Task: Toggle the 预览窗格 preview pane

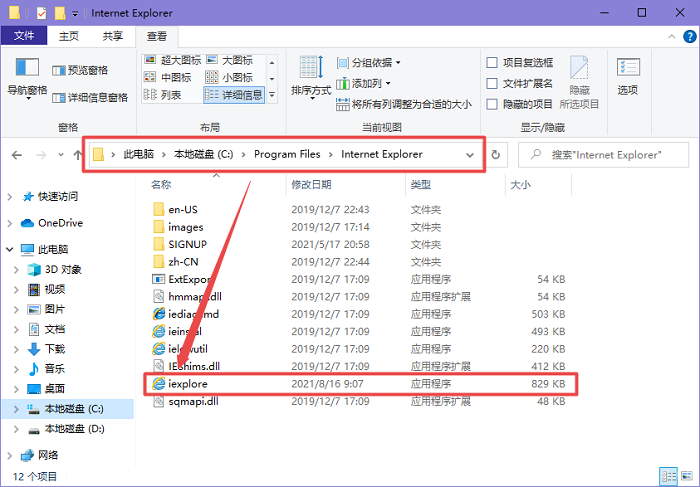Action: [80, 70]
